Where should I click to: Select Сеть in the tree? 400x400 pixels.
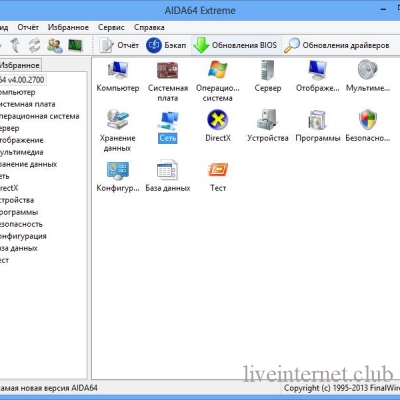pos(5,176)
